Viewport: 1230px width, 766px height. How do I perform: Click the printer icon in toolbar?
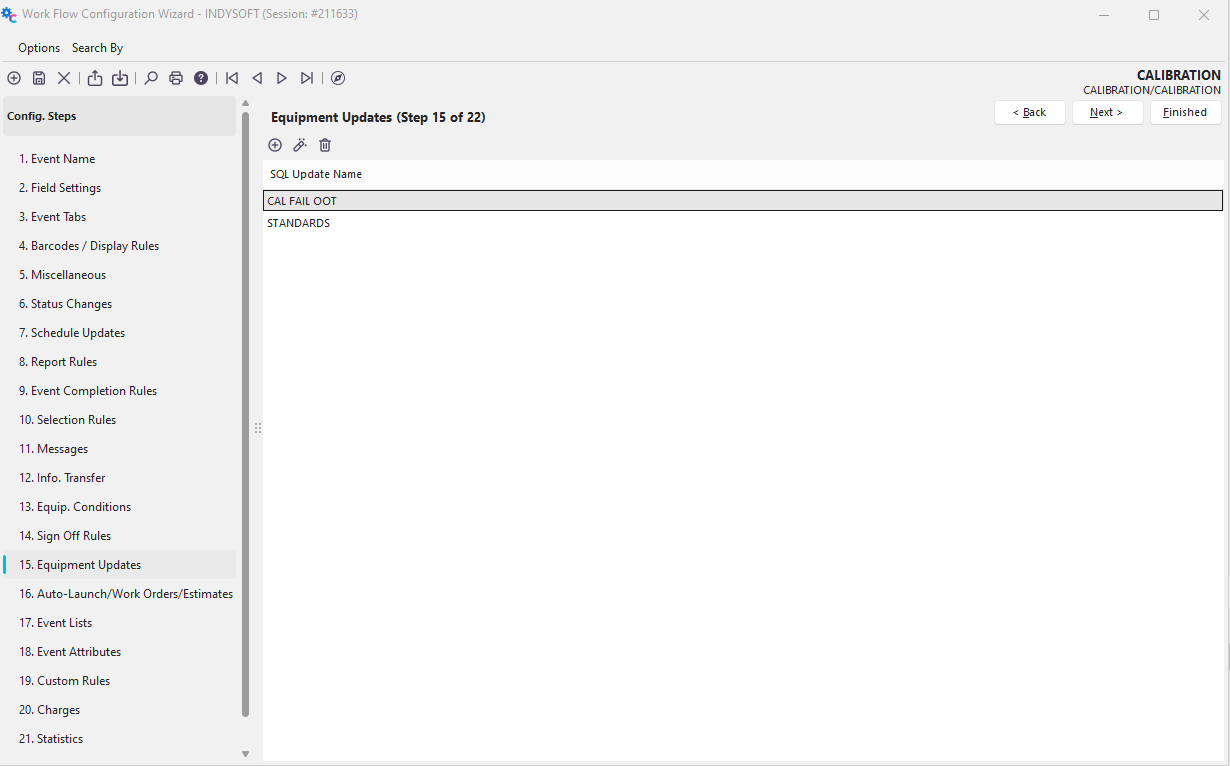176,78
